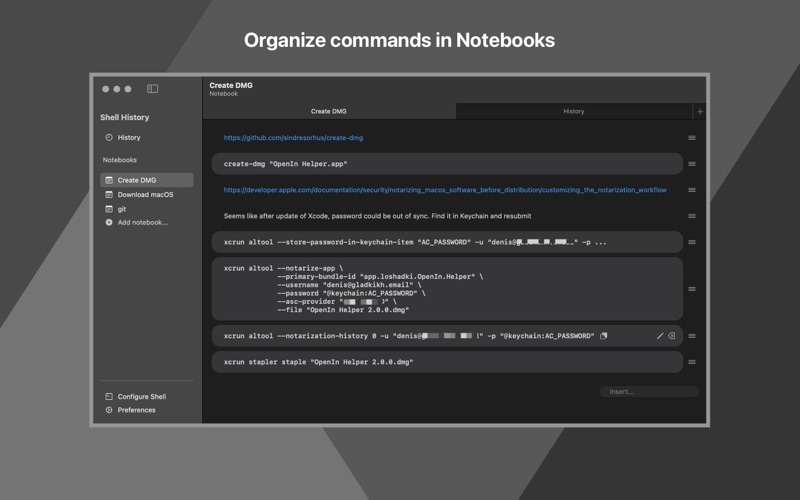This screenshot has height=500, width=800.
Task: Add a new tab with plus button
Action: coord(700,112)
